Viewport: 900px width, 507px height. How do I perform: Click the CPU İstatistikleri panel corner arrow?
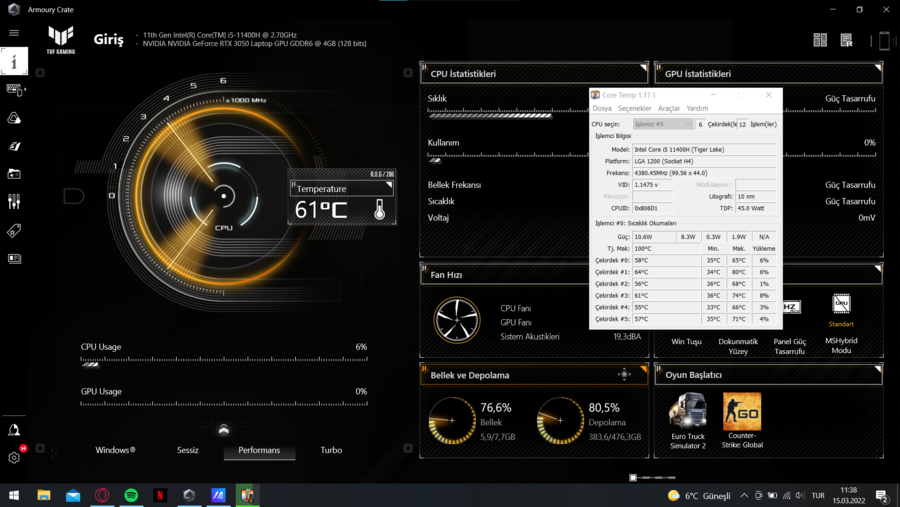click(x=643, y=68)
